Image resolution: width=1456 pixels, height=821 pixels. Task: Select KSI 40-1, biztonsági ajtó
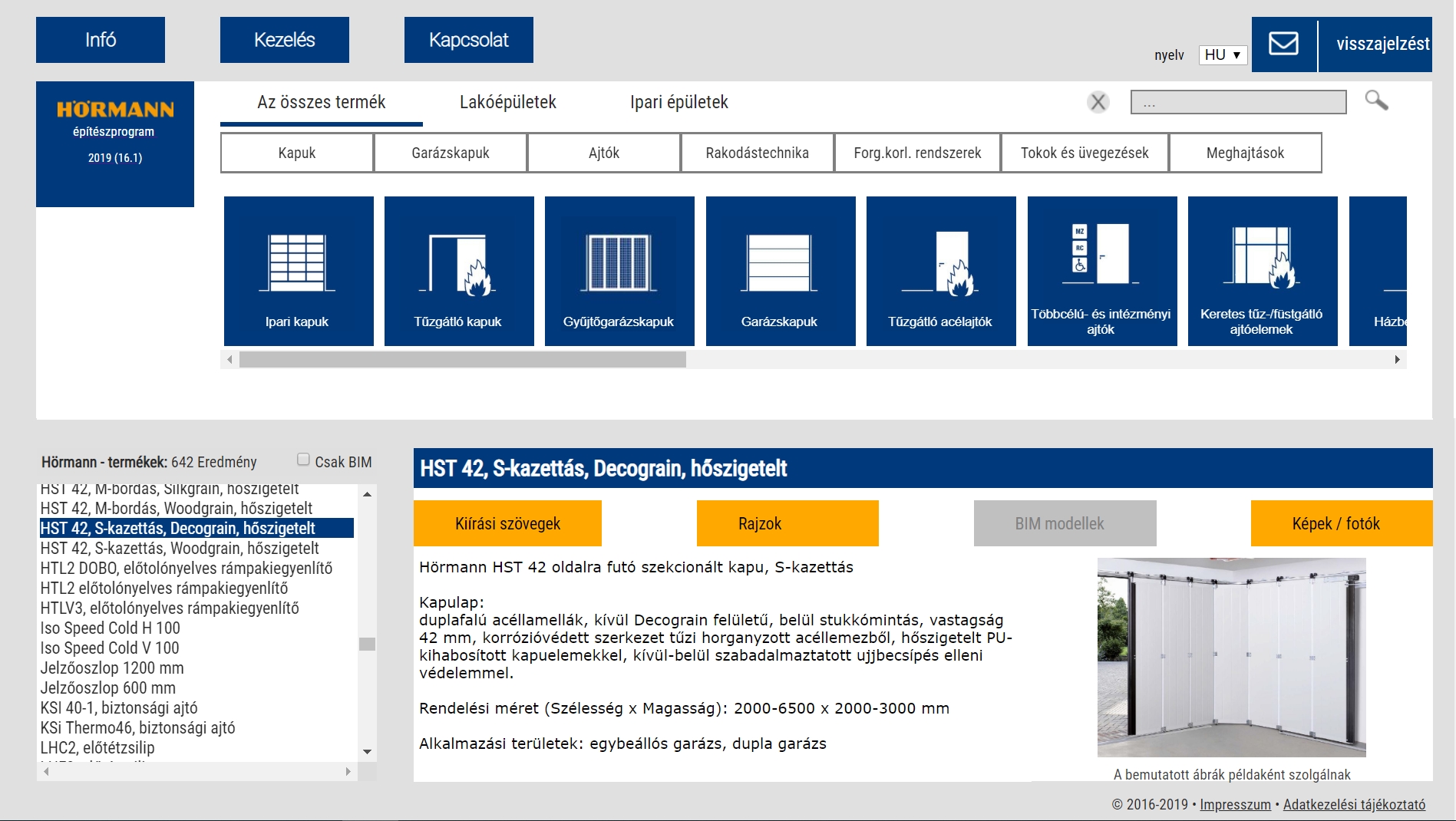point(119,707)
